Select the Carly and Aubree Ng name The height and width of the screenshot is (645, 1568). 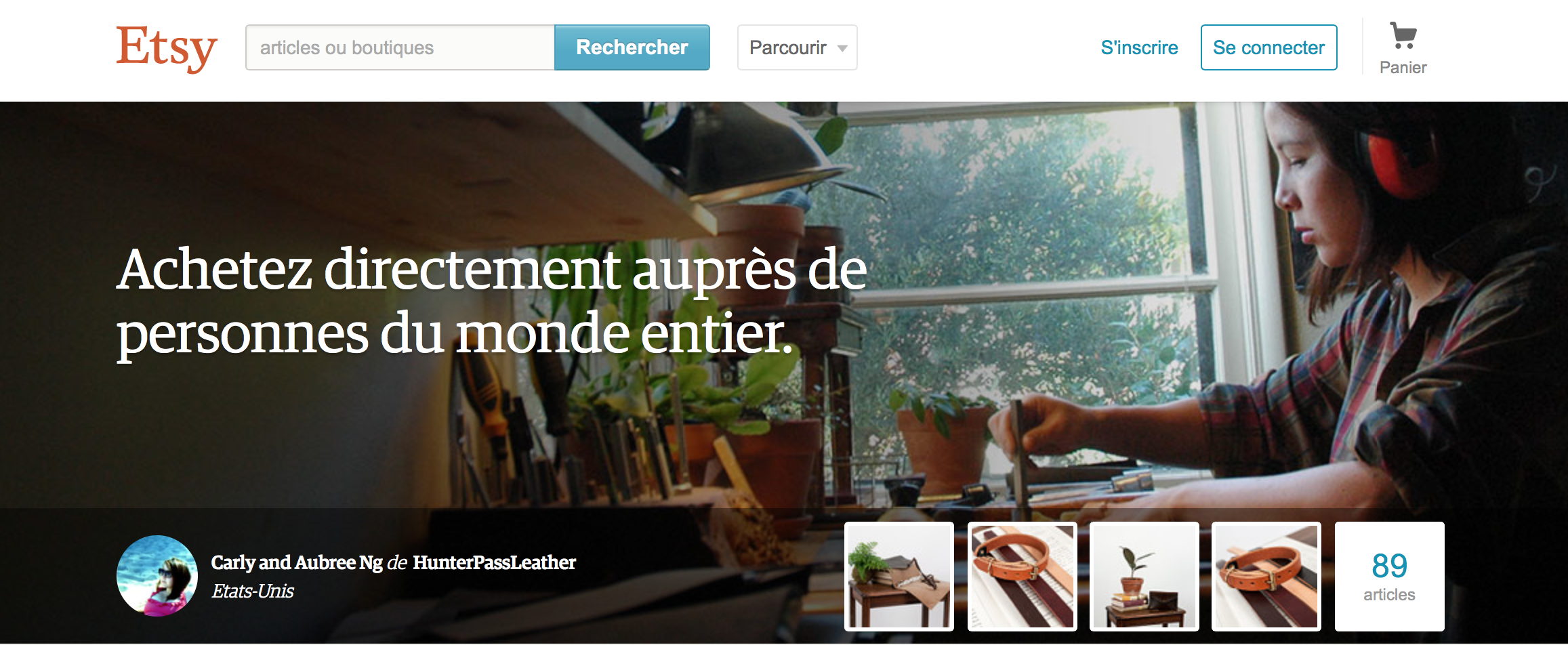[x=297, y=562]
